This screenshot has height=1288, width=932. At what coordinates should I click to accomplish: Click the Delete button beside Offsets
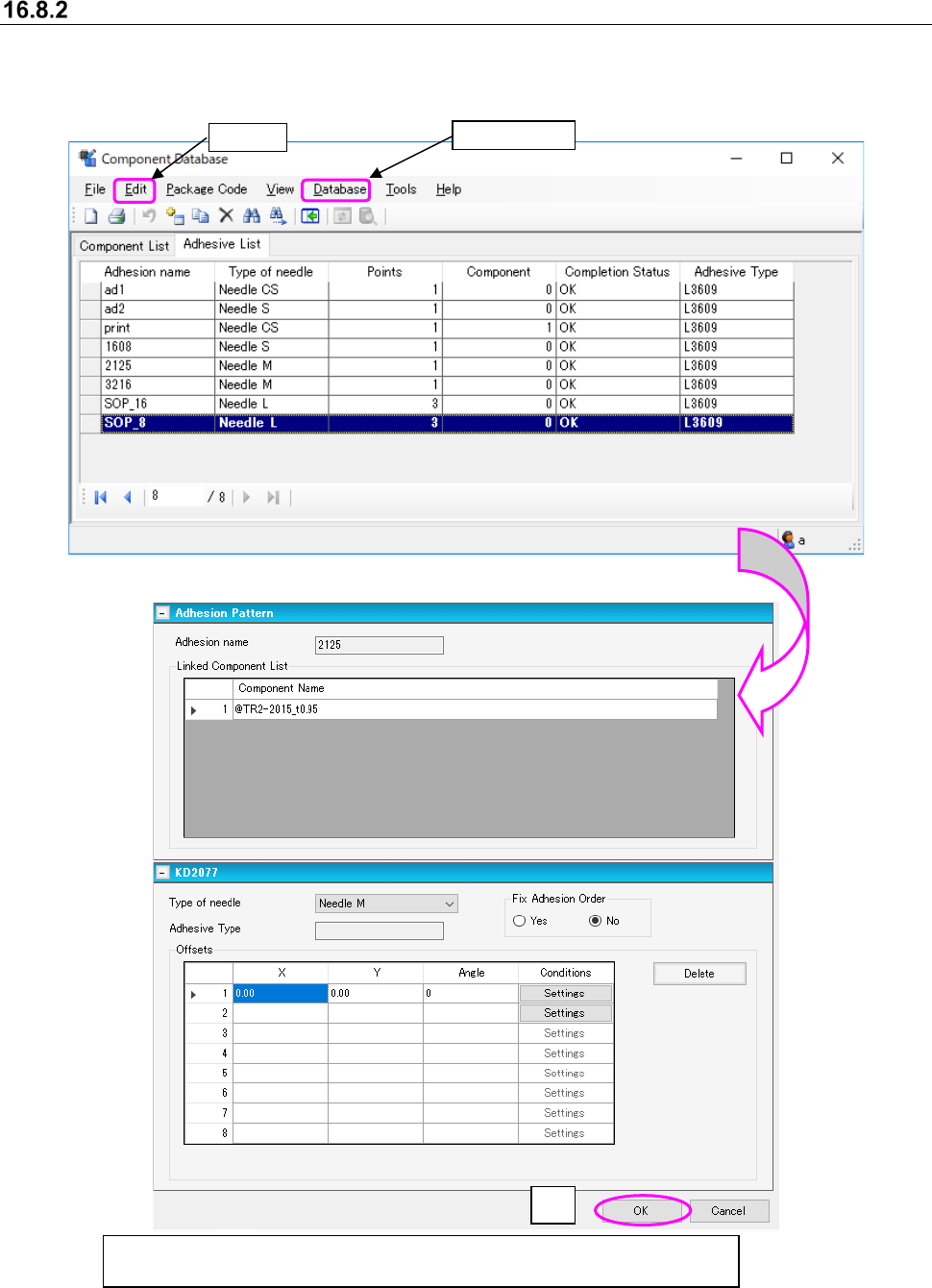[699, 974]
